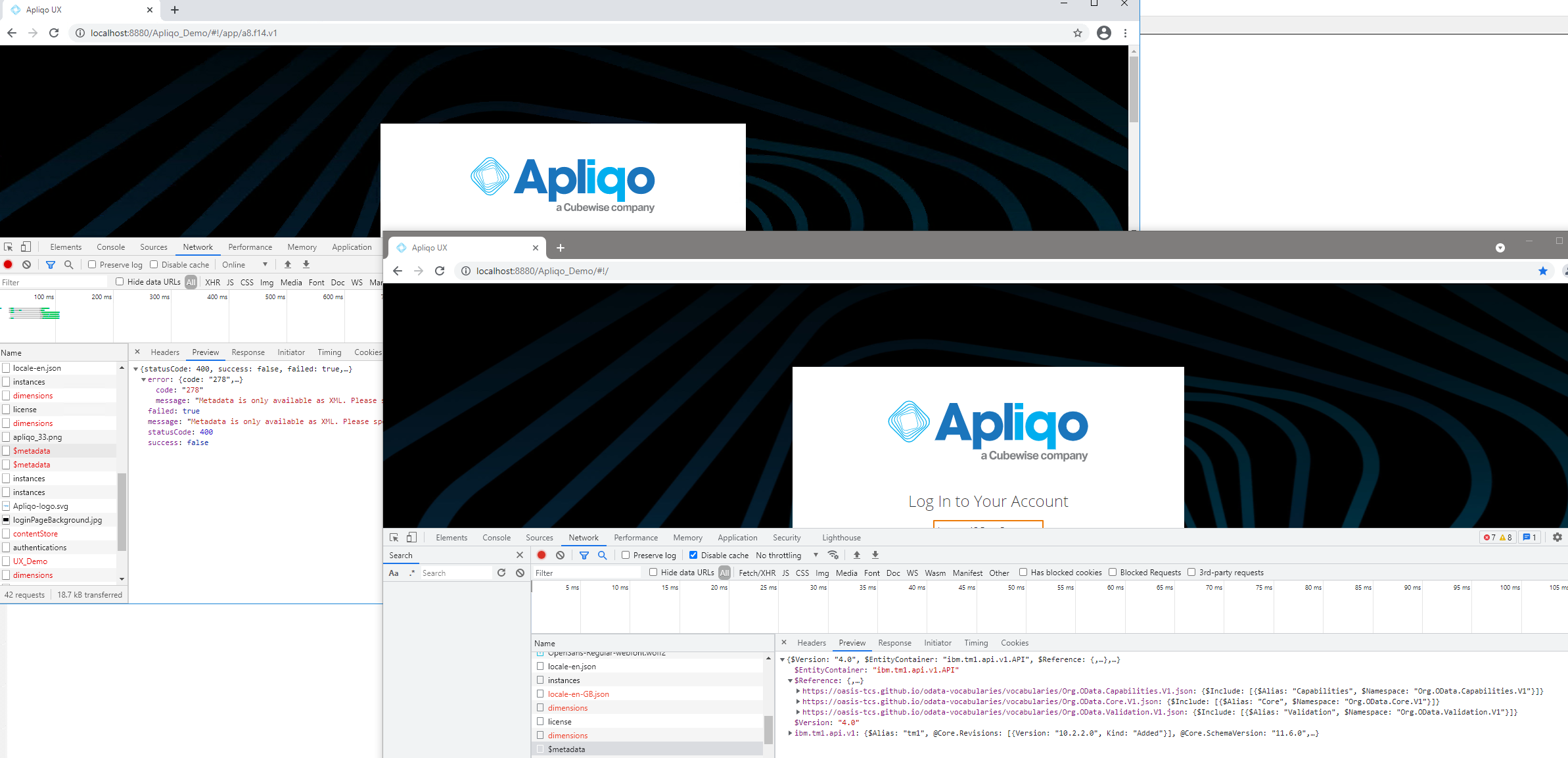
Task: Collapse the $Version root object
Action: [782, 659]
